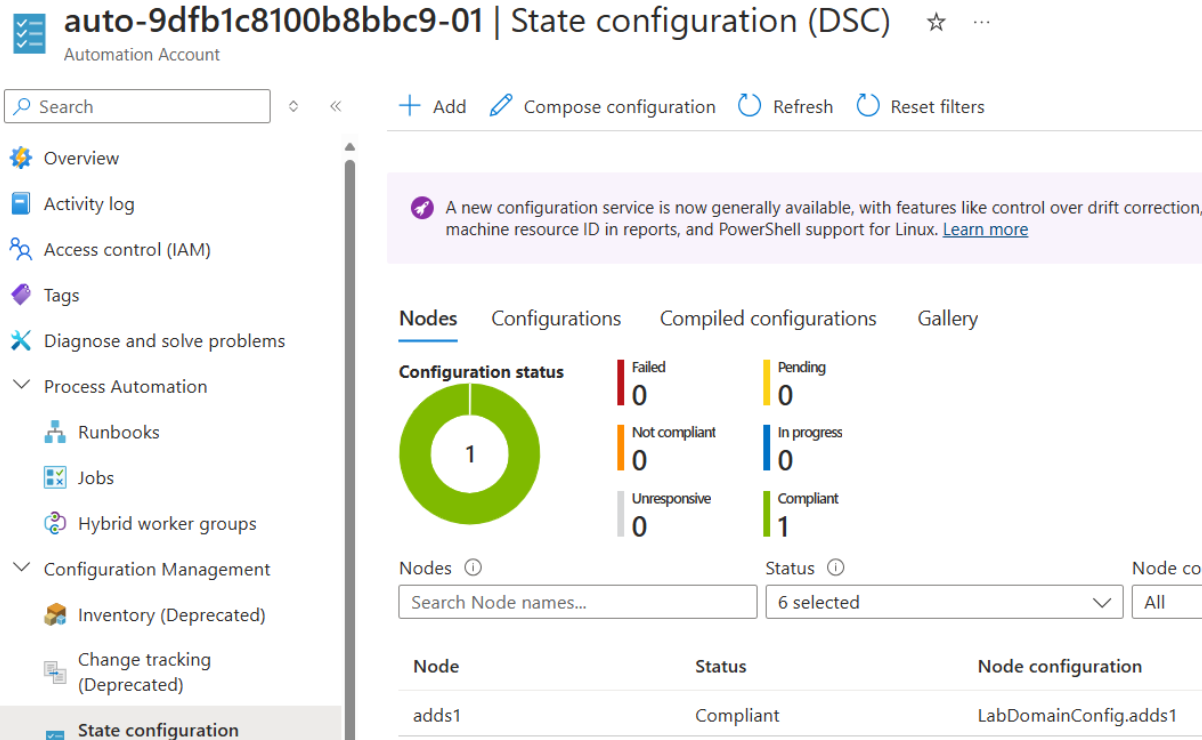Click the Compose configuration button

point(603,107)
